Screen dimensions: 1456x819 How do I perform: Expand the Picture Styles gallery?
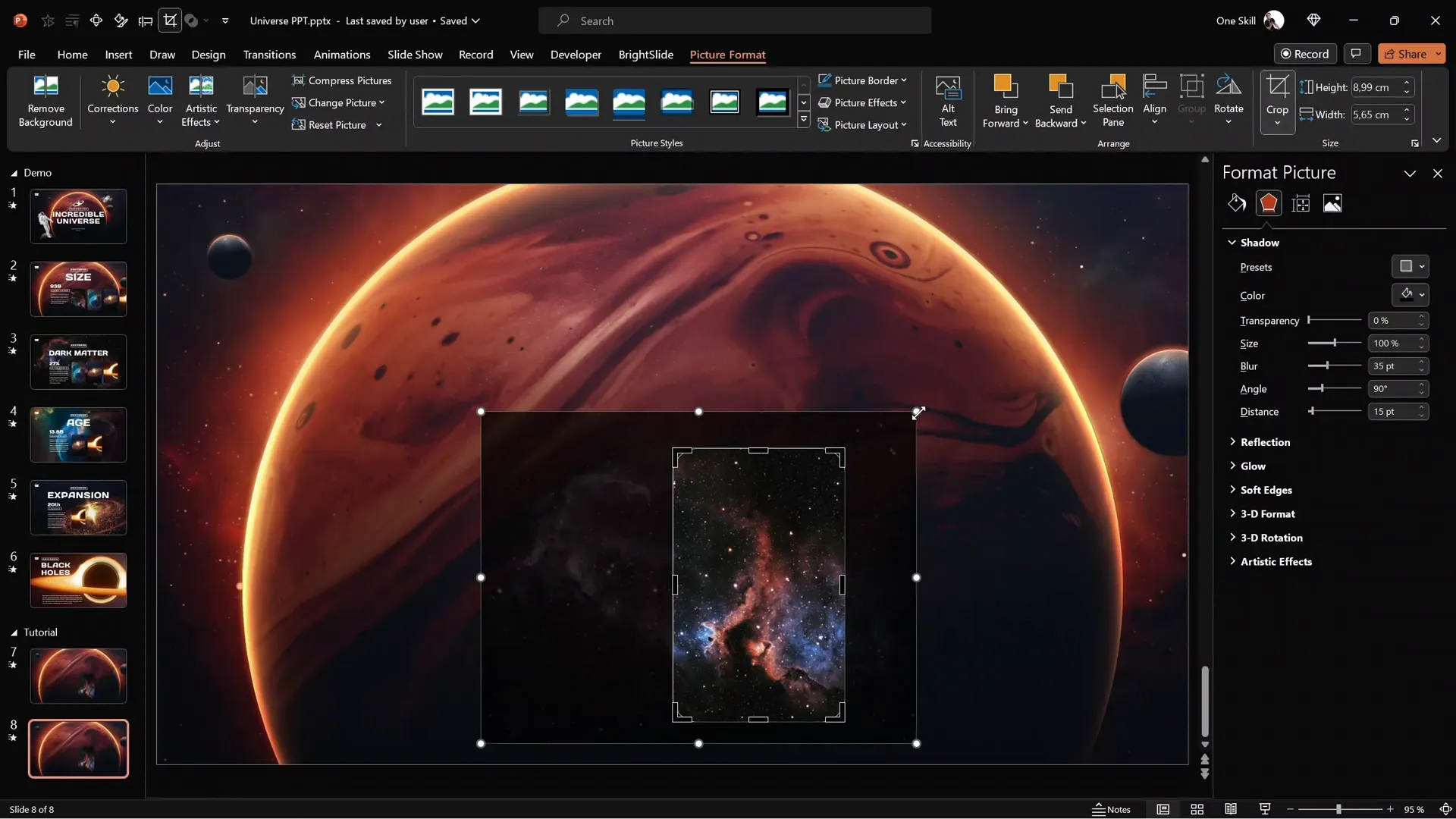point(804,120)
